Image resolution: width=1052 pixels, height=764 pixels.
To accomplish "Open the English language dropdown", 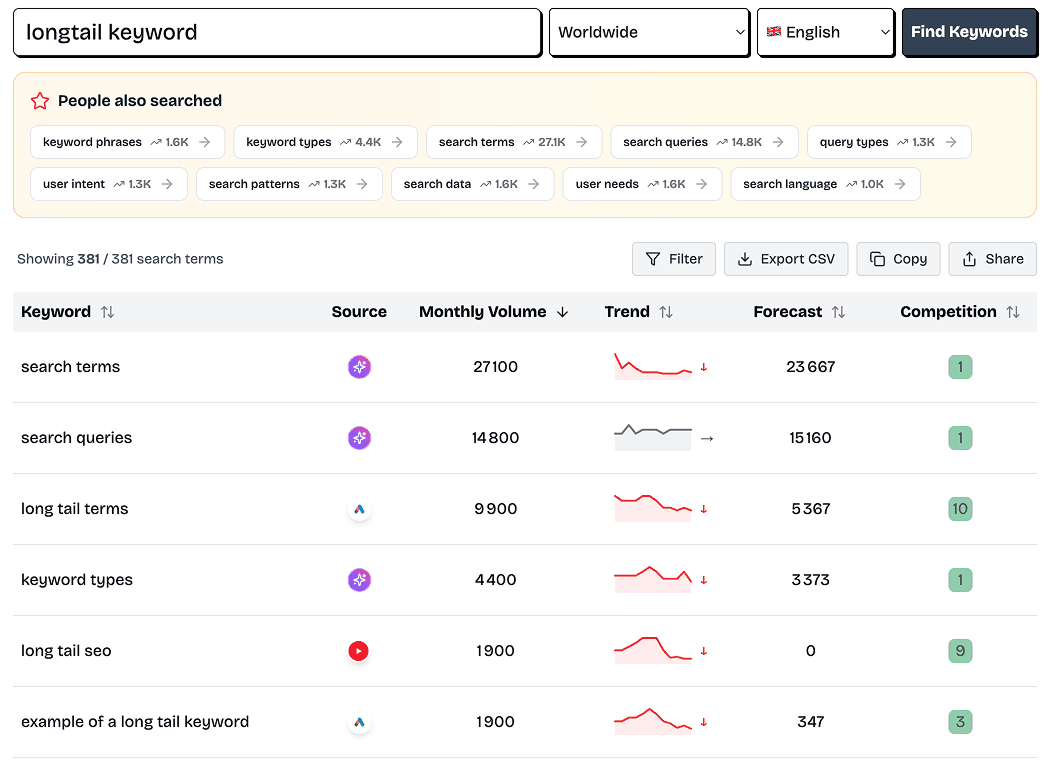I will (x=825, y=31).
